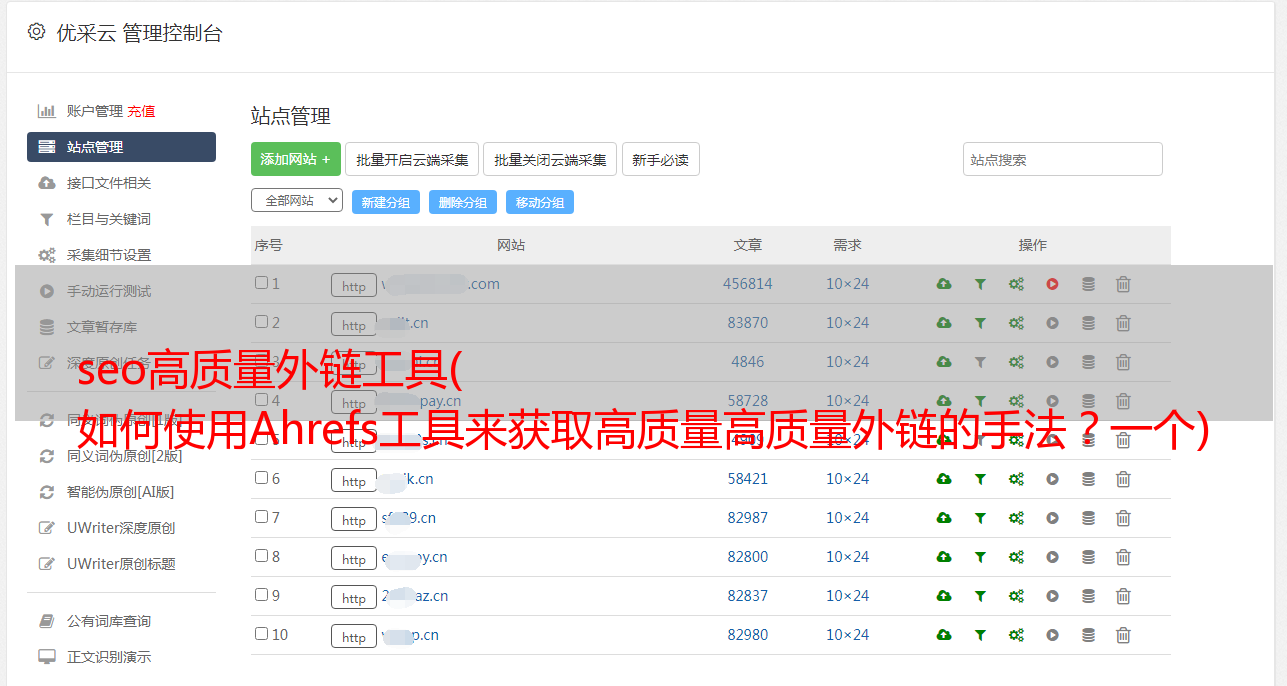This screenshot has width=1287, height=686.
Task: Go to UWriter深度原创 in the sidebar
Action: [121, 528]
